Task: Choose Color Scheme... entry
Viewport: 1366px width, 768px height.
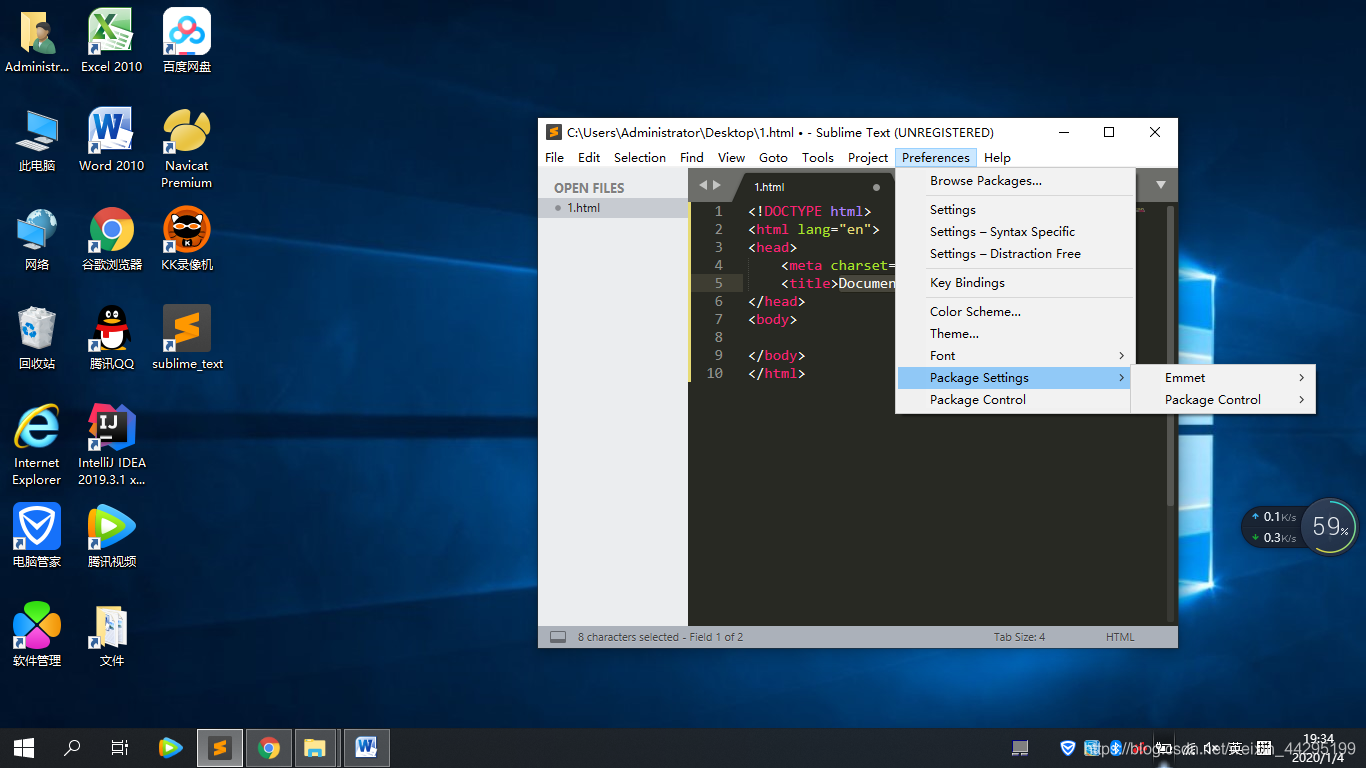Action: (1015, 312)
